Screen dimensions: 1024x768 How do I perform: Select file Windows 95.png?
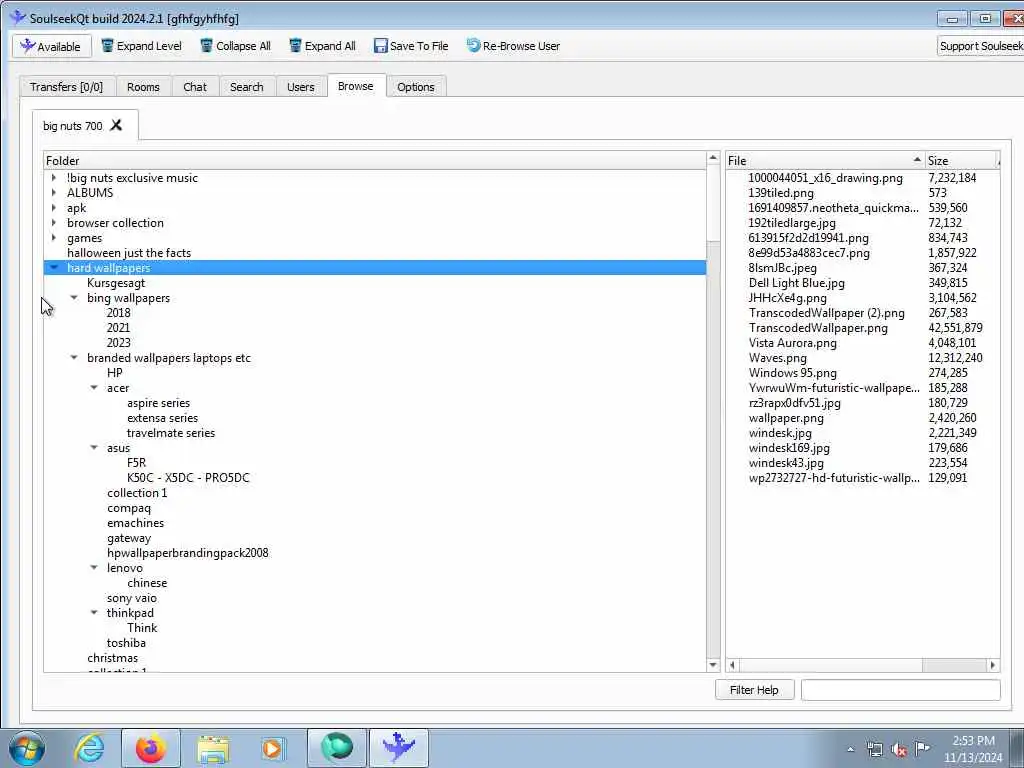tap(792, 373)
